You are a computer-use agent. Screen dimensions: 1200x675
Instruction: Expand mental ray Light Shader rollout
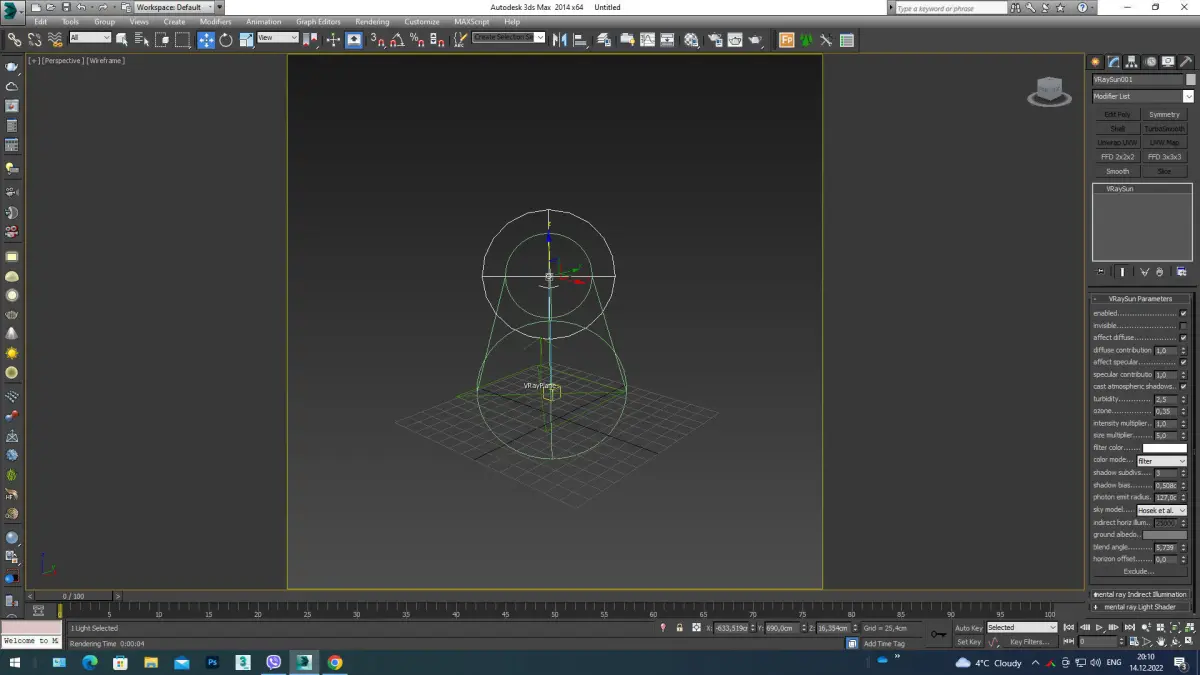tap(1141, 607)
